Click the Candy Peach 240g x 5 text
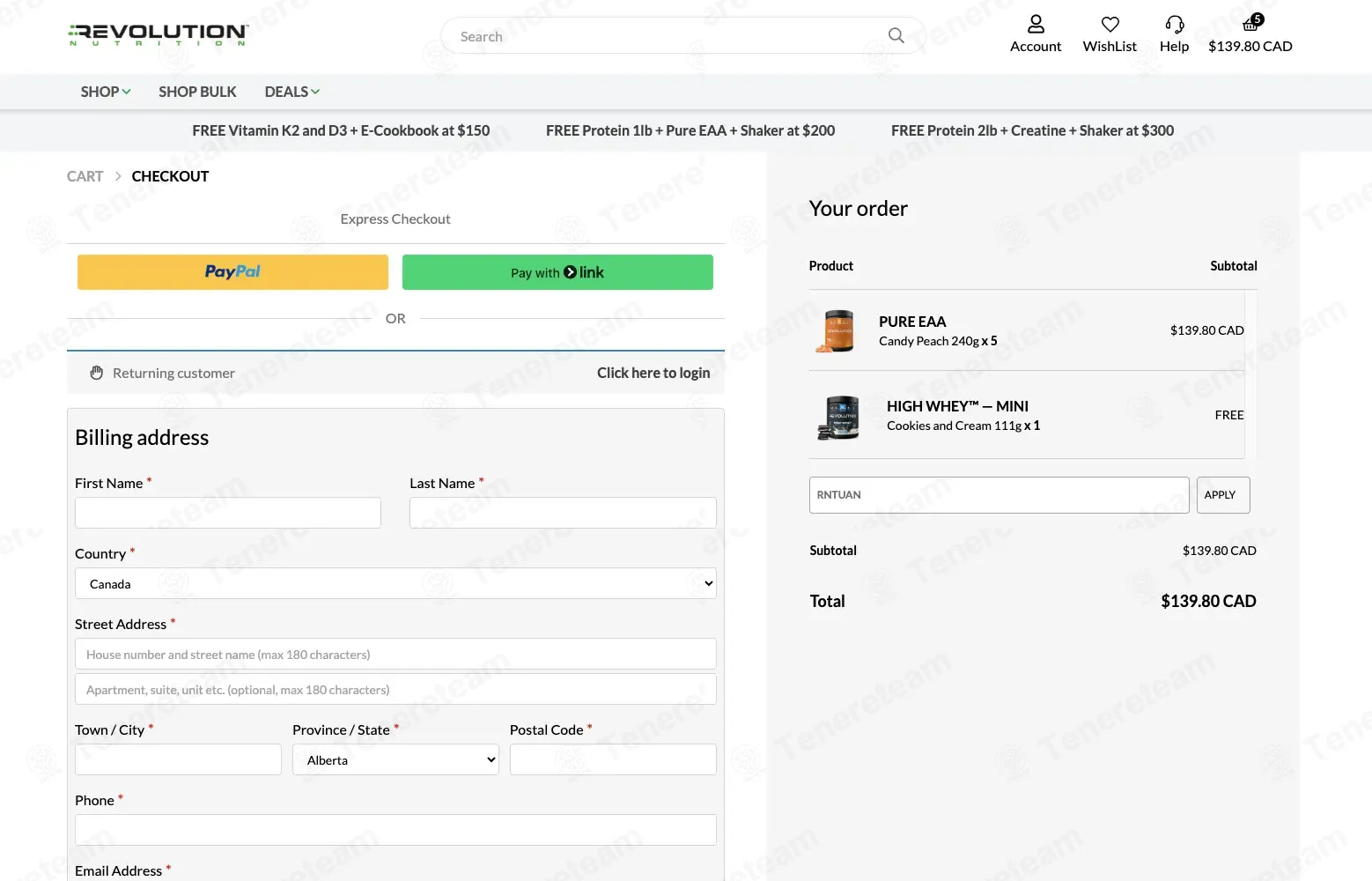The image size is (1372, 881). coord(938,341)
